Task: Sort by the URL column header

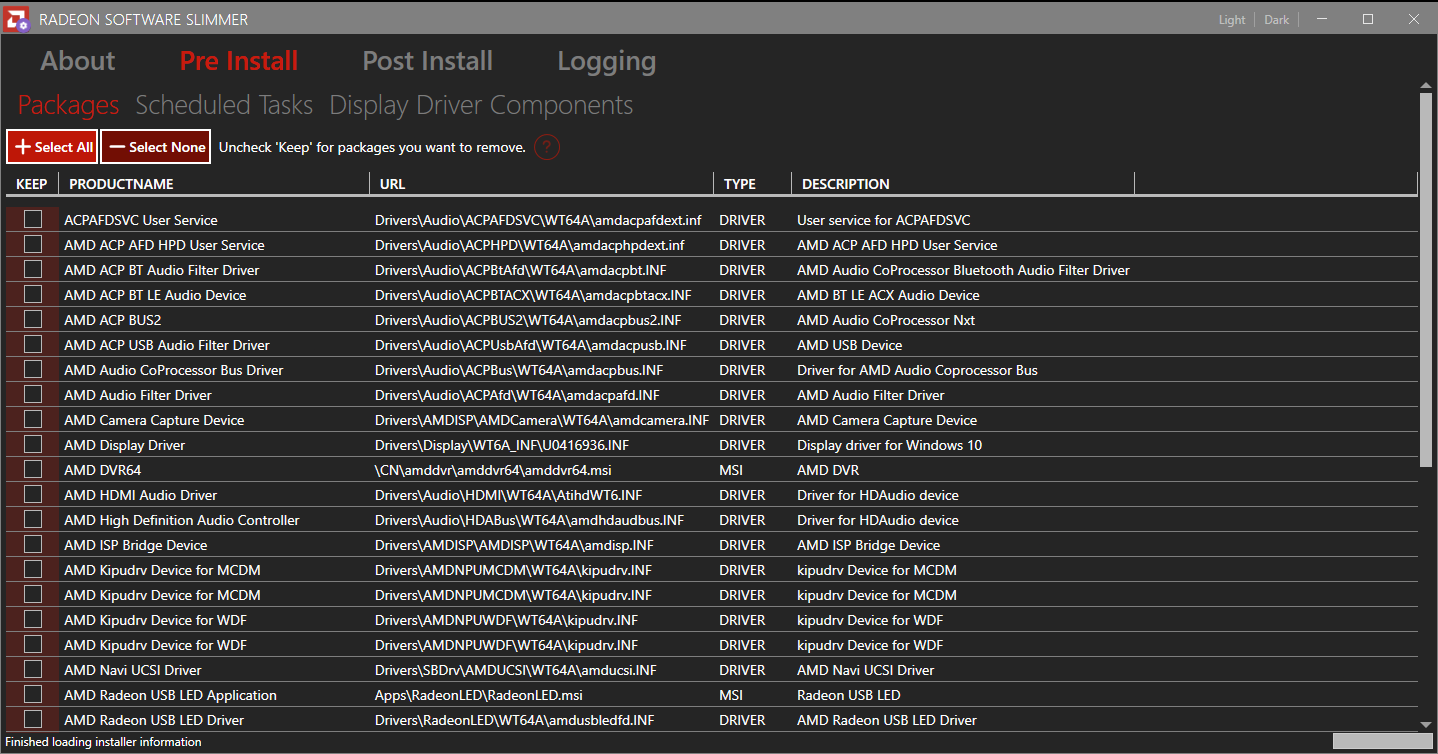Action: pos(541,184)
